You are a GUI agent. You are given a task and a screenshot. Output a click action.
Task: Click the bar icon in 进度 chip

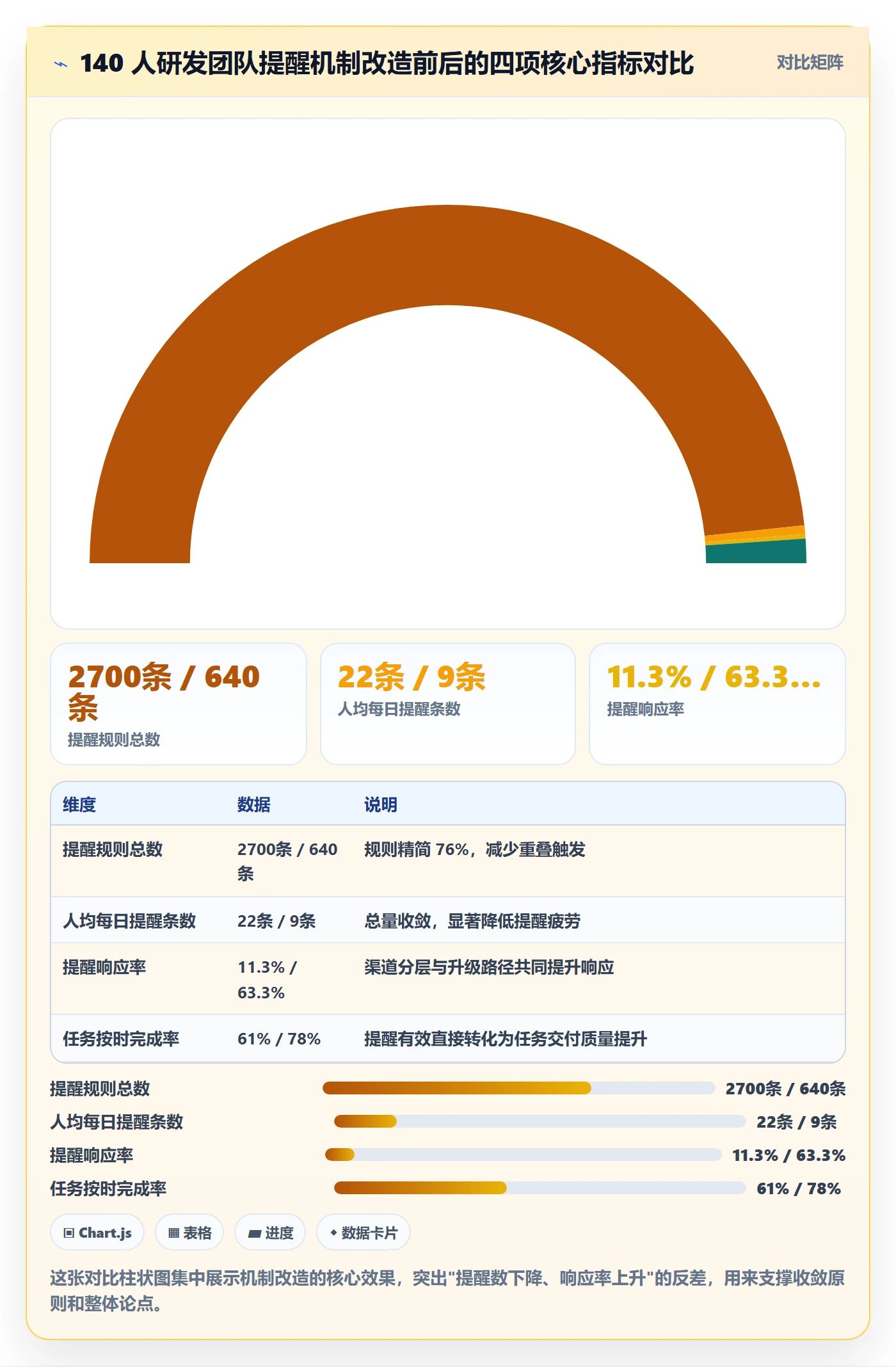click(254, 1234)
